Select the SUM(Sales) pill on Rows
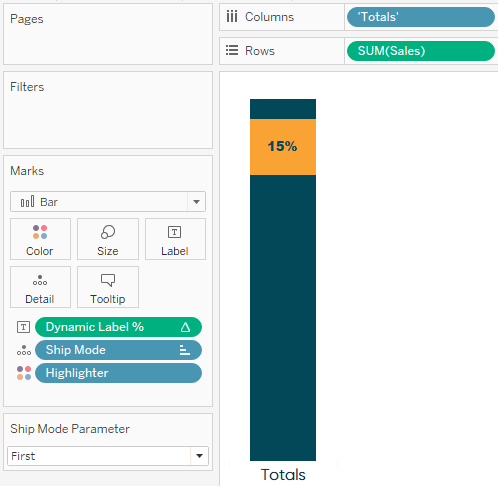498x486 pixels. 421,51
